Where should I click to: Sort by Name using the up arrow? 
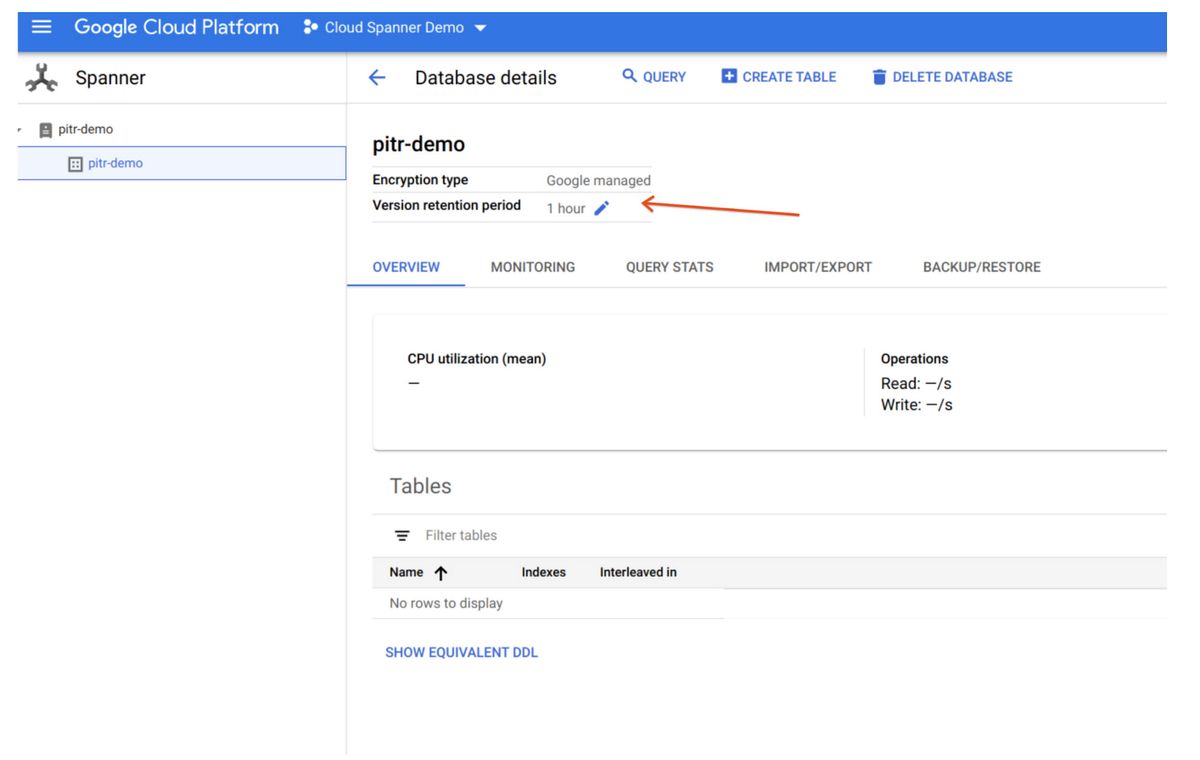coord(441,573)
